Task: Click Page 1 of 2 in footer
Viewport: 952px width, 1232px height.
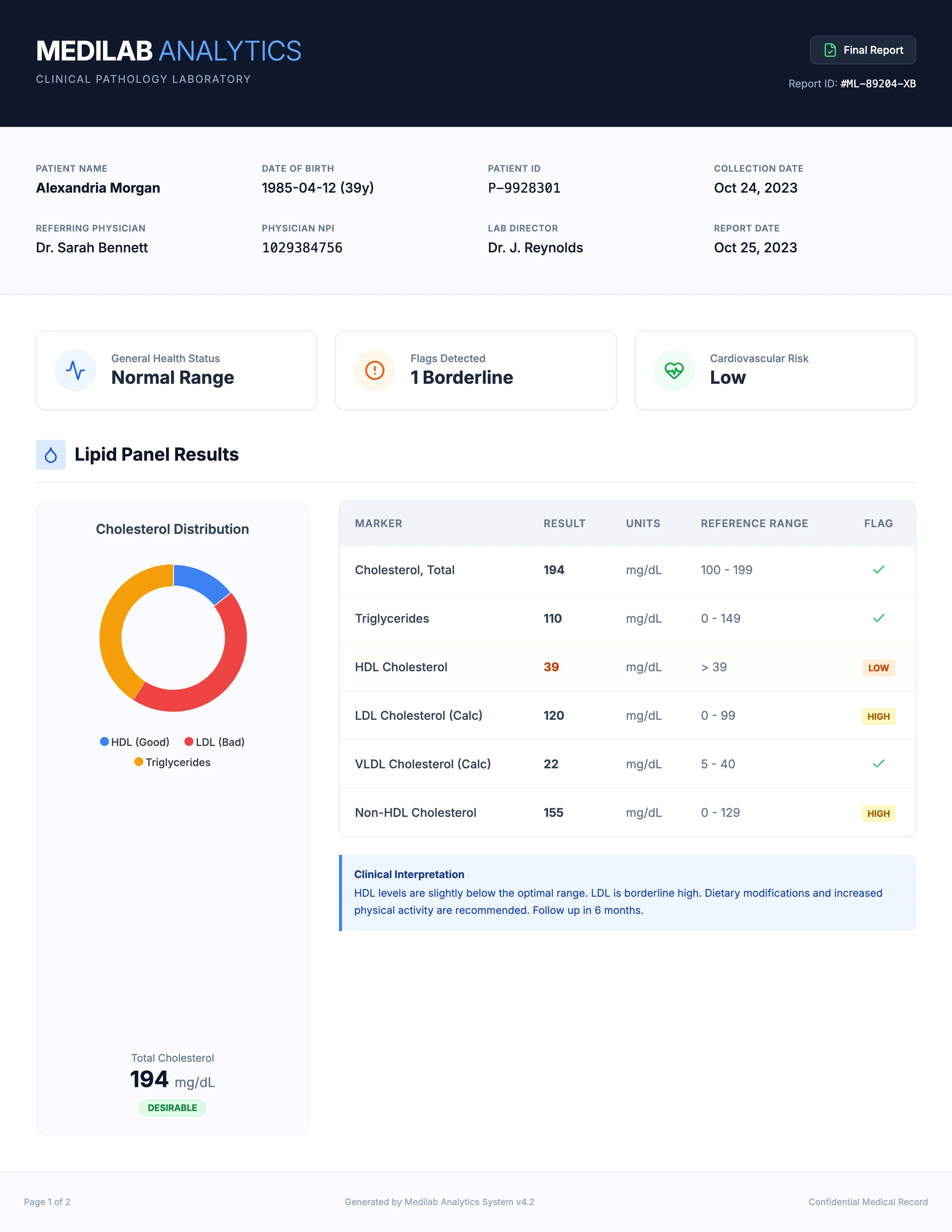Action: tap(47, 1201)
